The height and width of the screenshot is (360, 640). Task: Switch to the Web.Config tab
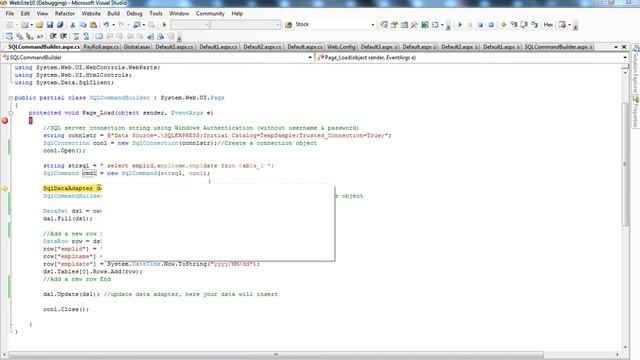click(341, 47)
